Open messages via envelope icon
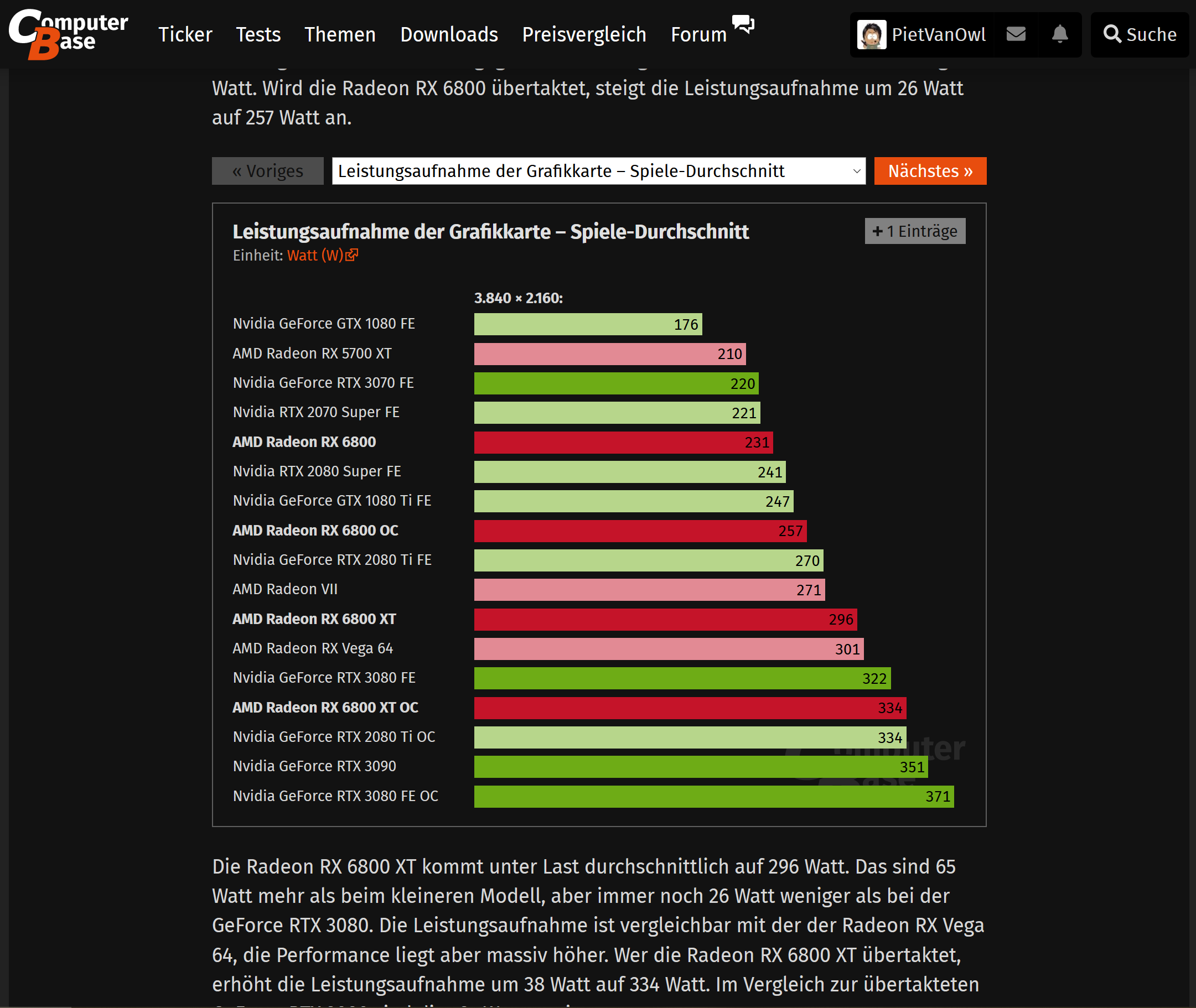Image resolution: width=1196 pixels, height=1008 pixels. (x=1016, y=34)
